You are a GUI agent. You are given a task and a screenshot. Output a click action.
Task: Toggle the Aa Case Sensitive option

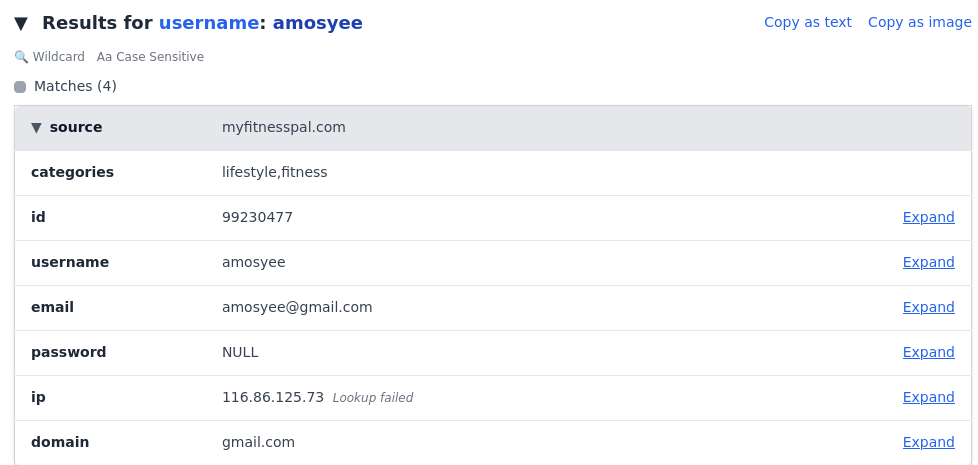(150, 57)
